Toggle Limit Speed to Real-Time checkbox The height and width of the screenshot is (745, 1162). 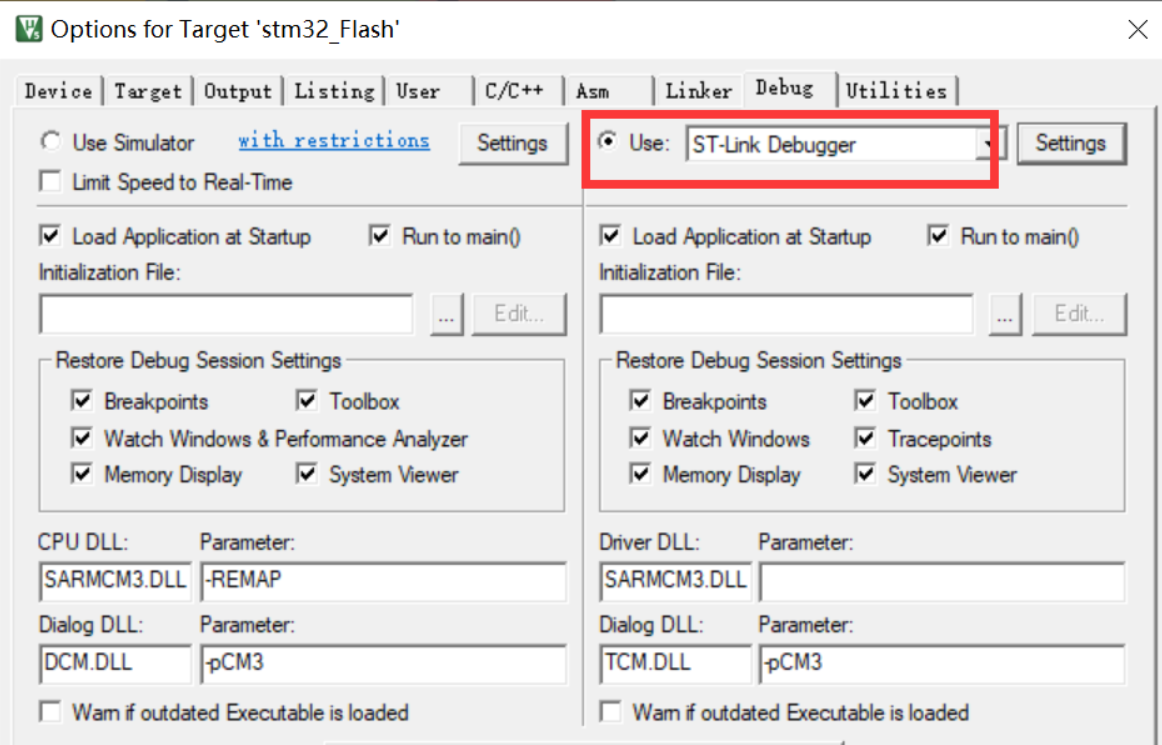pyautogui.click(x=50, y=181)
